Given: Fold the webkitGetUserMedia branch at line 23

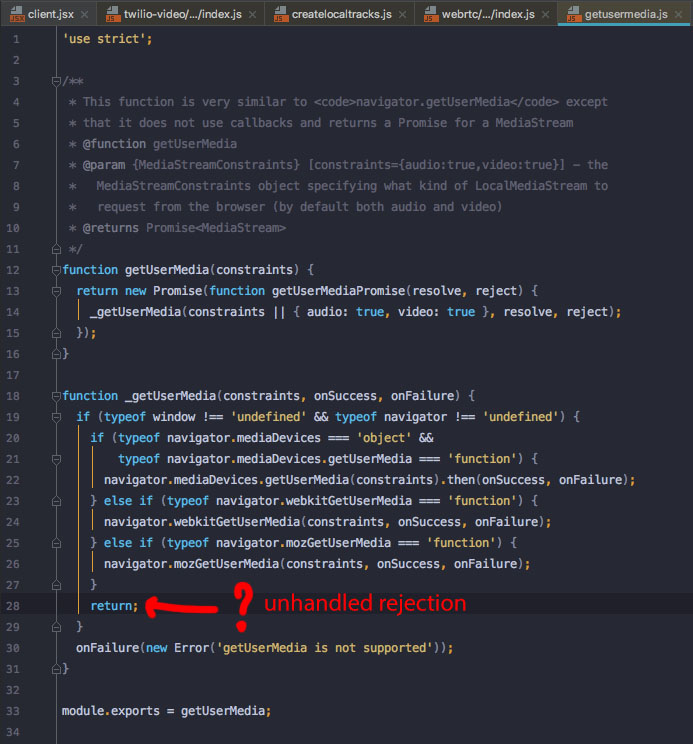Looking at the screenshot, I should point(56,501).
